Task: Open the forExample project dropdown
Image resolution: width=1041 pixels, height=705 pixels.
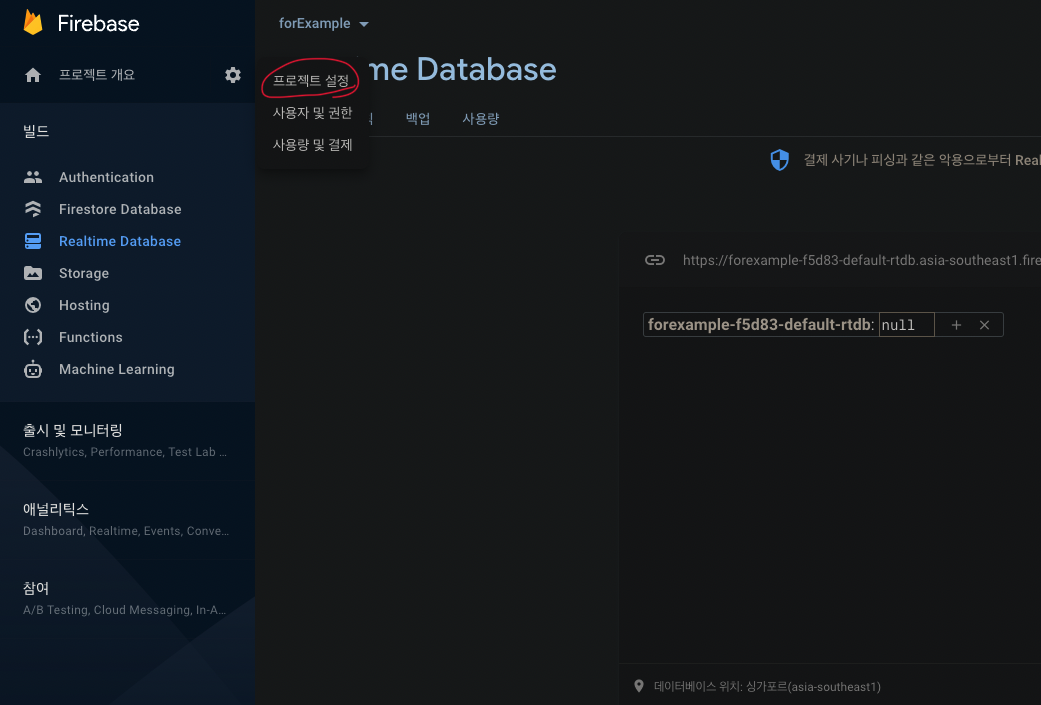Action: click(323, 23)
